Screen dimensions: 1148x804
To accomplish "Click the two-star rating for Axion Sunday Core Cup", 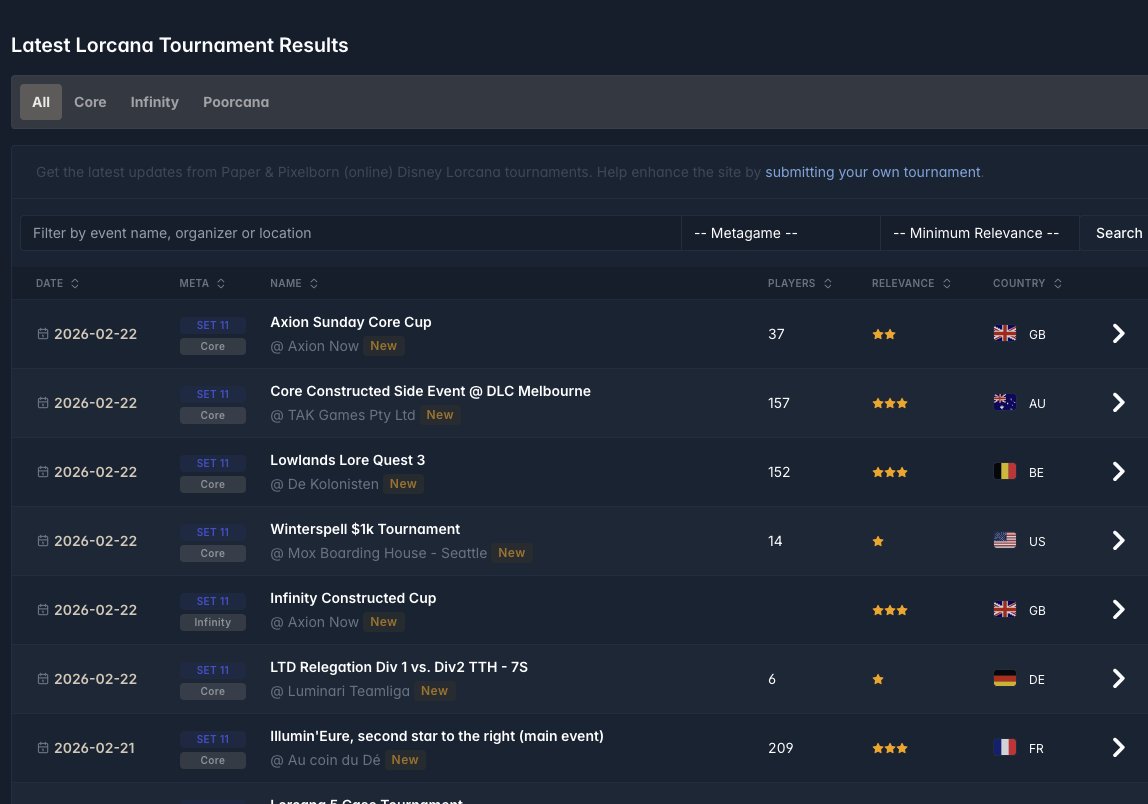I will click(884, 334).
